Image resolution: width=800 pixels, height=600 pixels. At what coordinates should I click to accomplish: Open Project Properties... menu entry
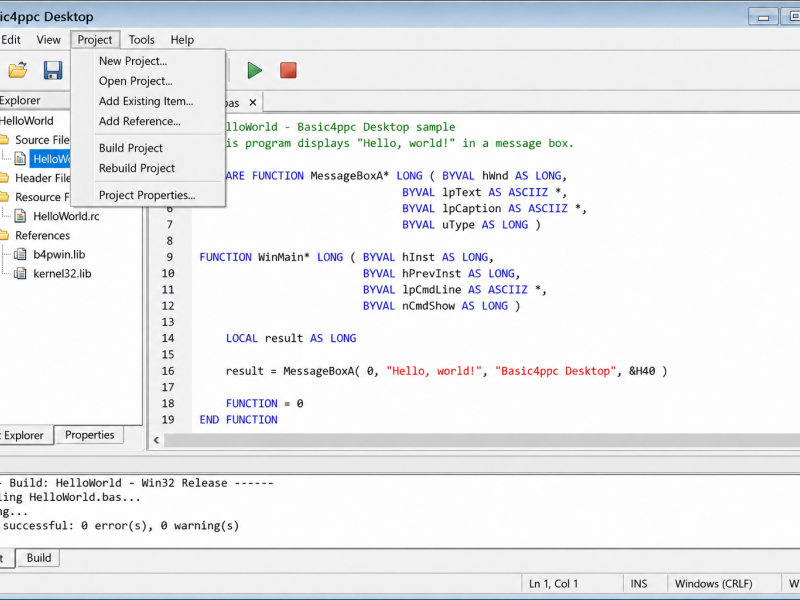click(x=148, y=195)
